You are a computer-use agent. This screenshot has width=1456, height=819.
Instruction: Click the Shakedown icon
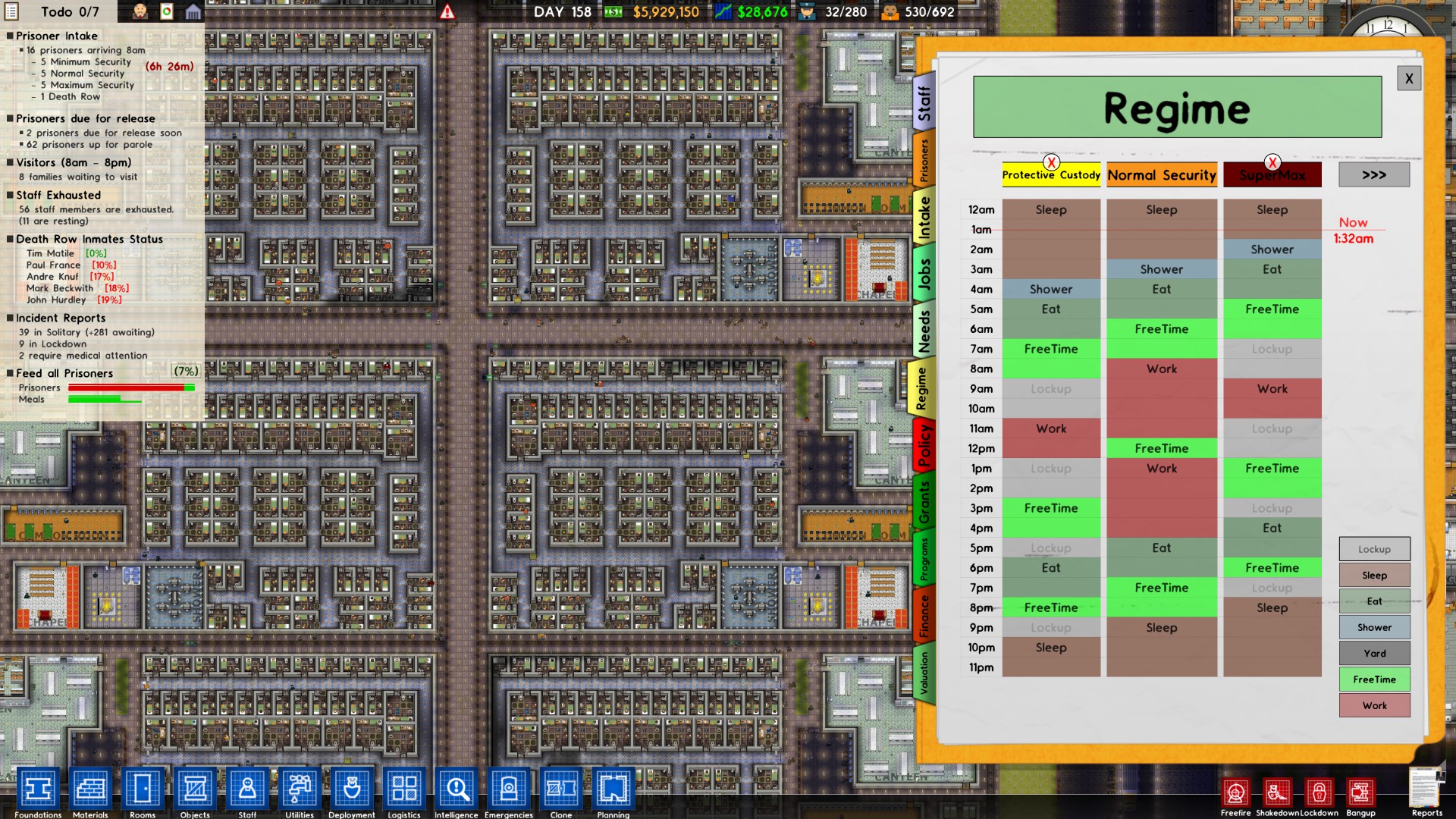coord(1277,793)
